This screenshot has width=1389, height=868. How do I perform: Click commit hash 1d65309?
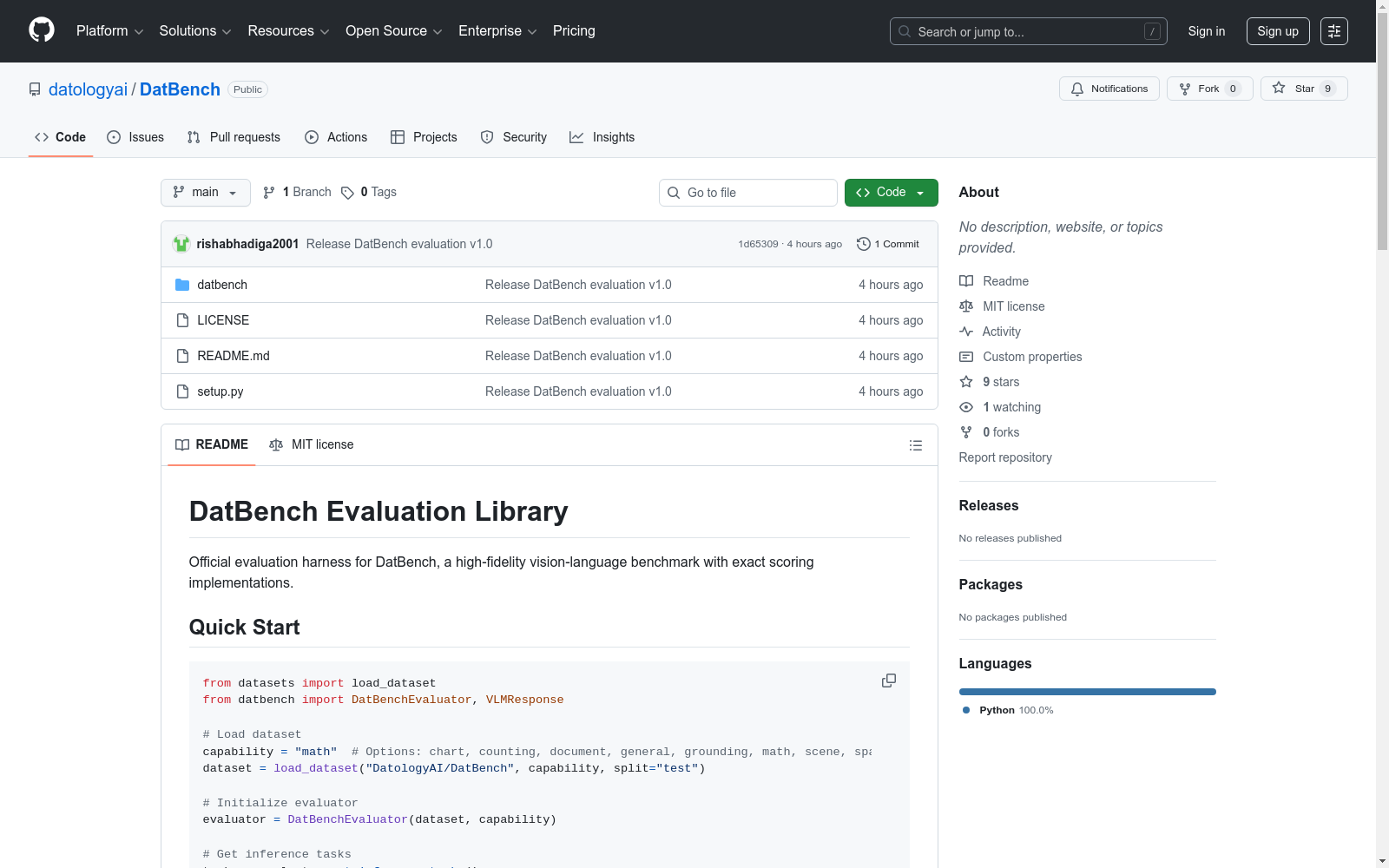pos(758,244)
